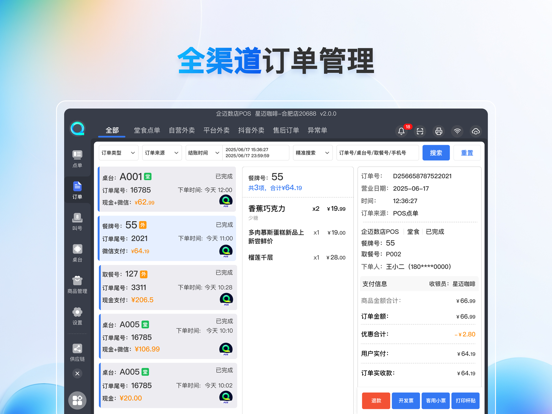Viewport: 552px width, 414px height.
Task: Open notifications bell with red badge
Action: [x=402, y=131]
